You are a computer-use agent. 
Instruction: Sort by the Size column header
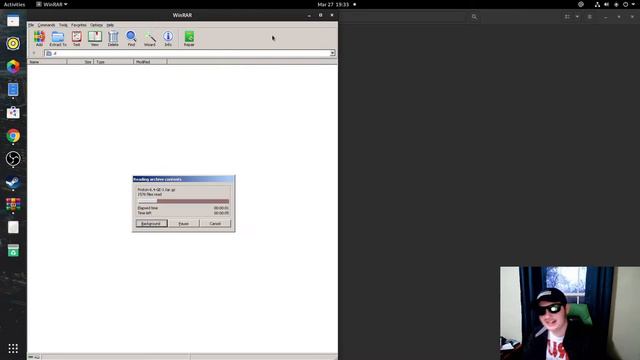pyautogui.click(x=80, y=62)
